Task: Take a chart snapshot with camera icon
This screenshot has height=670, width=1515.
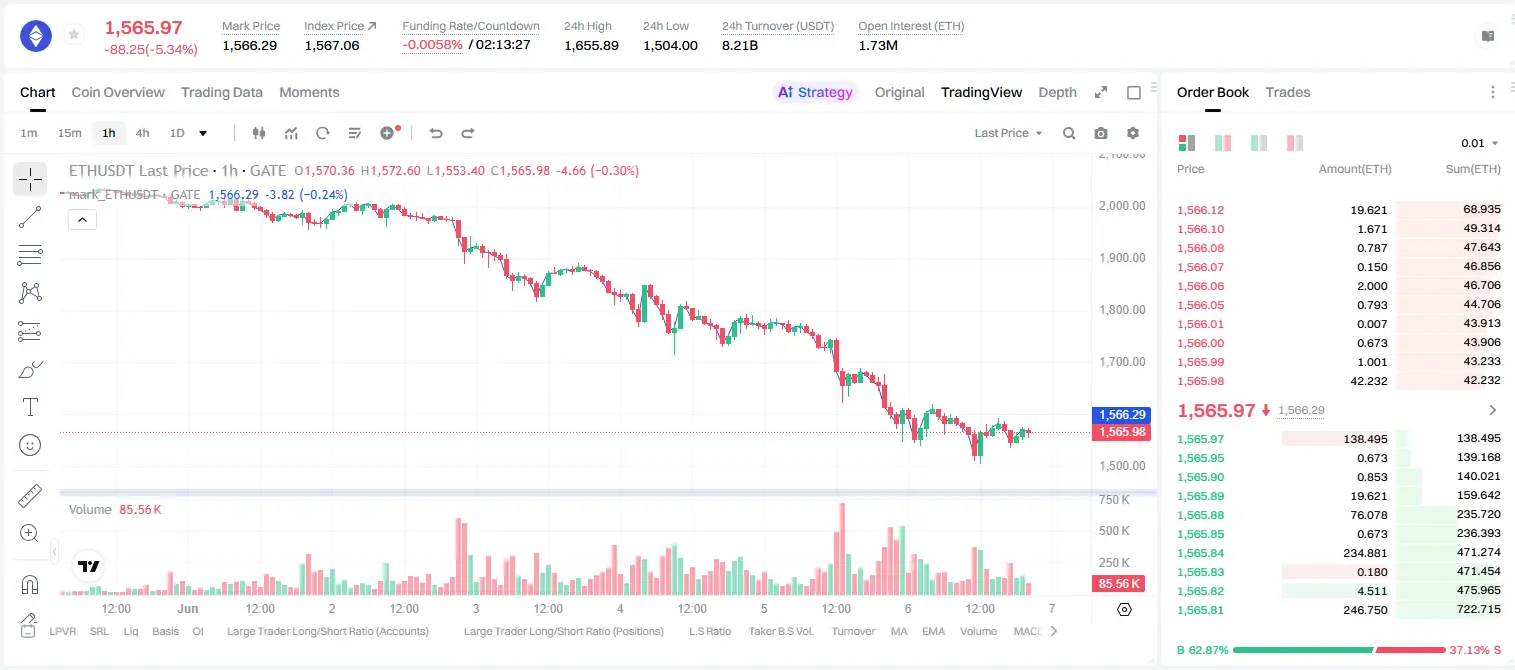Action: (1101, 133)
